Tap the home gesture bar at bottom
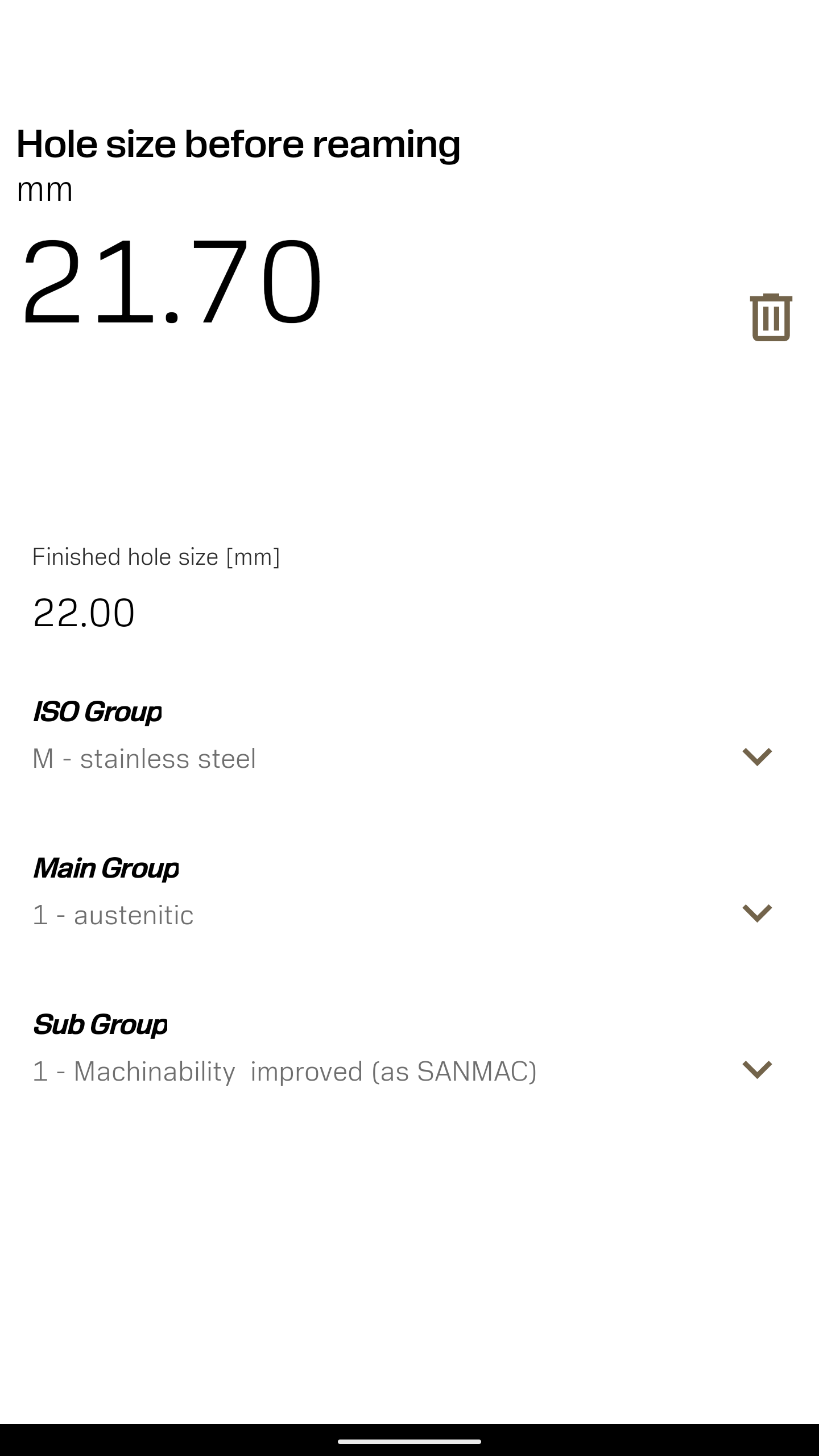 click(409, 1441)
